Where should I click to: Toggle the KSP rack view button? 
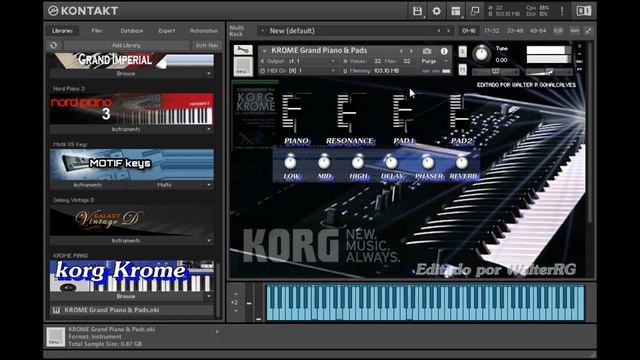click(558, 31)
